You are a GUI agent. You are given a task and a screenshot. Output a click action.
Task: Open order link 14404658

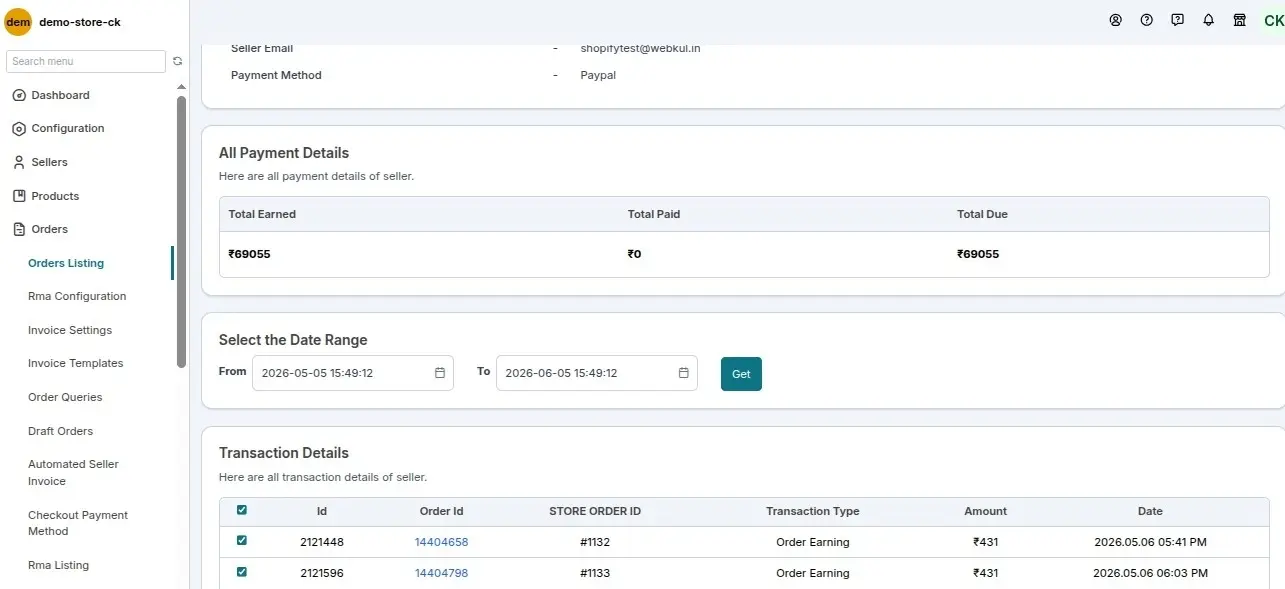point(441,542)
